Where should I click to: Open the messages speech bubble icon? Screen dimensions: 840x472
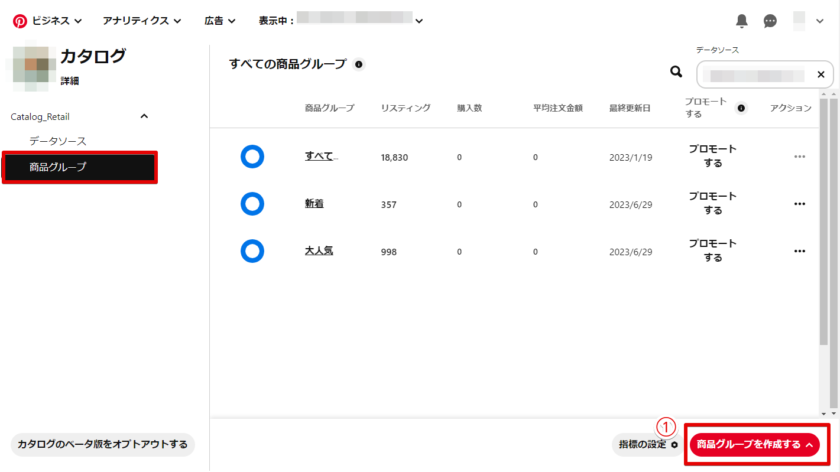coord(770,20)
